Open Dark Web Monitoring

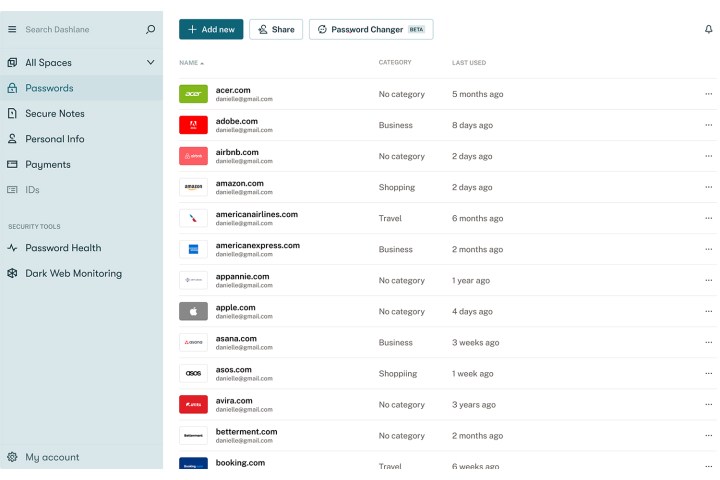tap(73, 273)
